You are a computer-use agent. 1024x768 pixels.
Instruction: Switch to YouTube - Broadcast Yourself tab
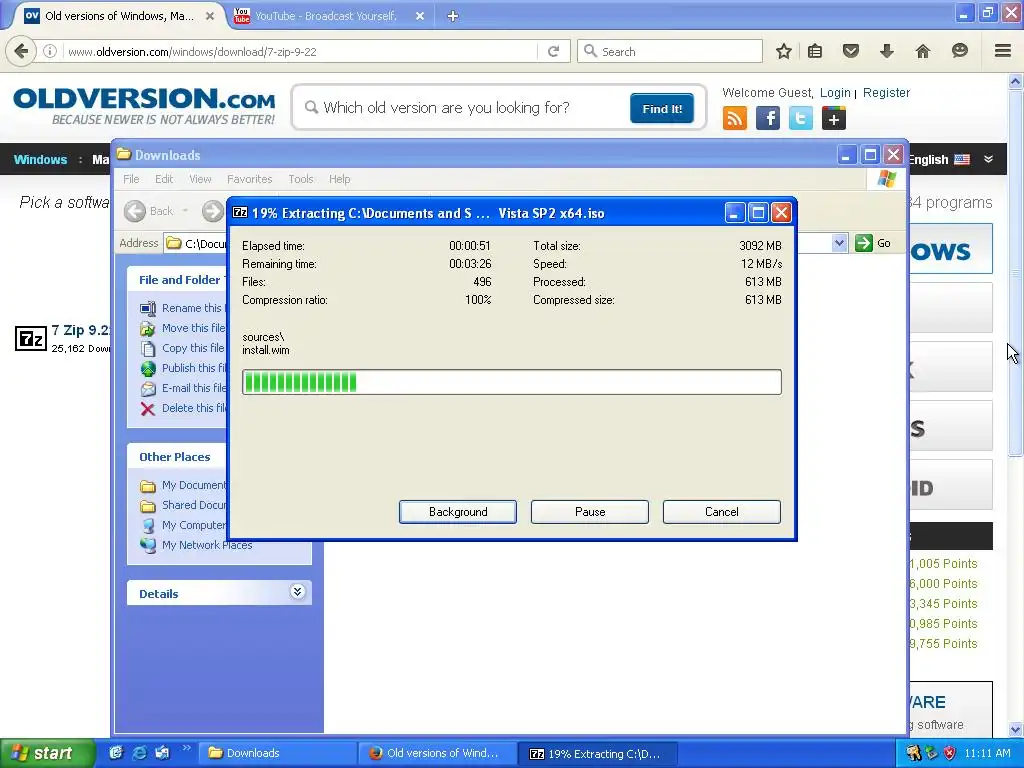click(325, 16)
